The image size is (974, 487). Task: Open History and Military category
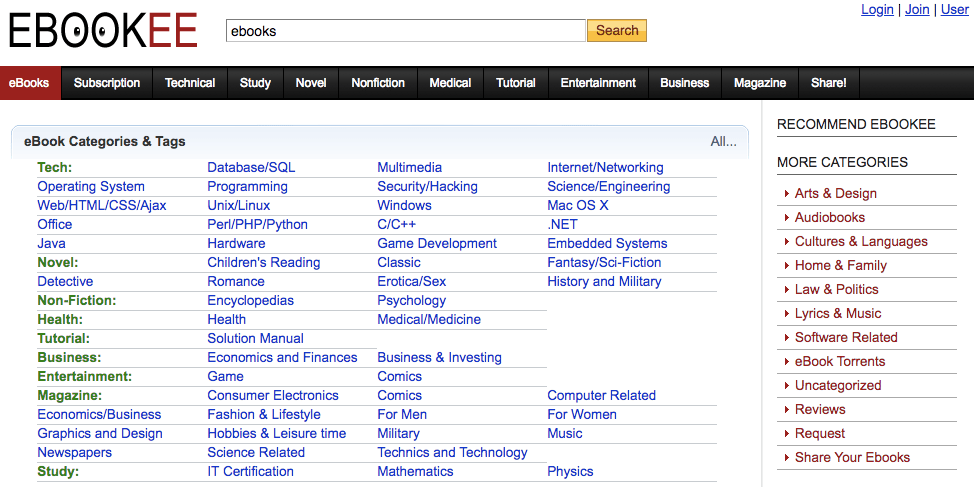(604, 282)
